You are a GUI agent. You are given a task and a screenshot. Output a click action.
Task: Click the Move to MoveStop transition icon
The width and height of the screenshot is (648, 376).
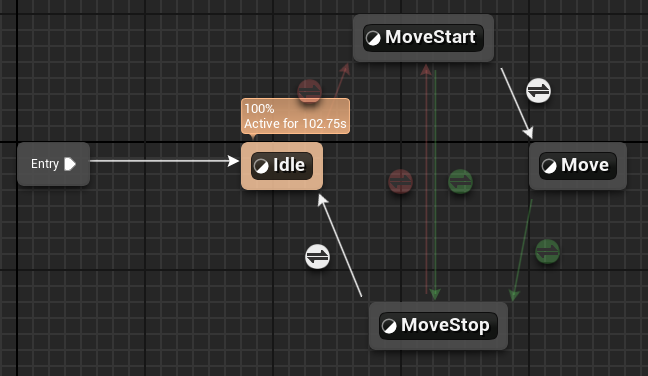point(548,251)
